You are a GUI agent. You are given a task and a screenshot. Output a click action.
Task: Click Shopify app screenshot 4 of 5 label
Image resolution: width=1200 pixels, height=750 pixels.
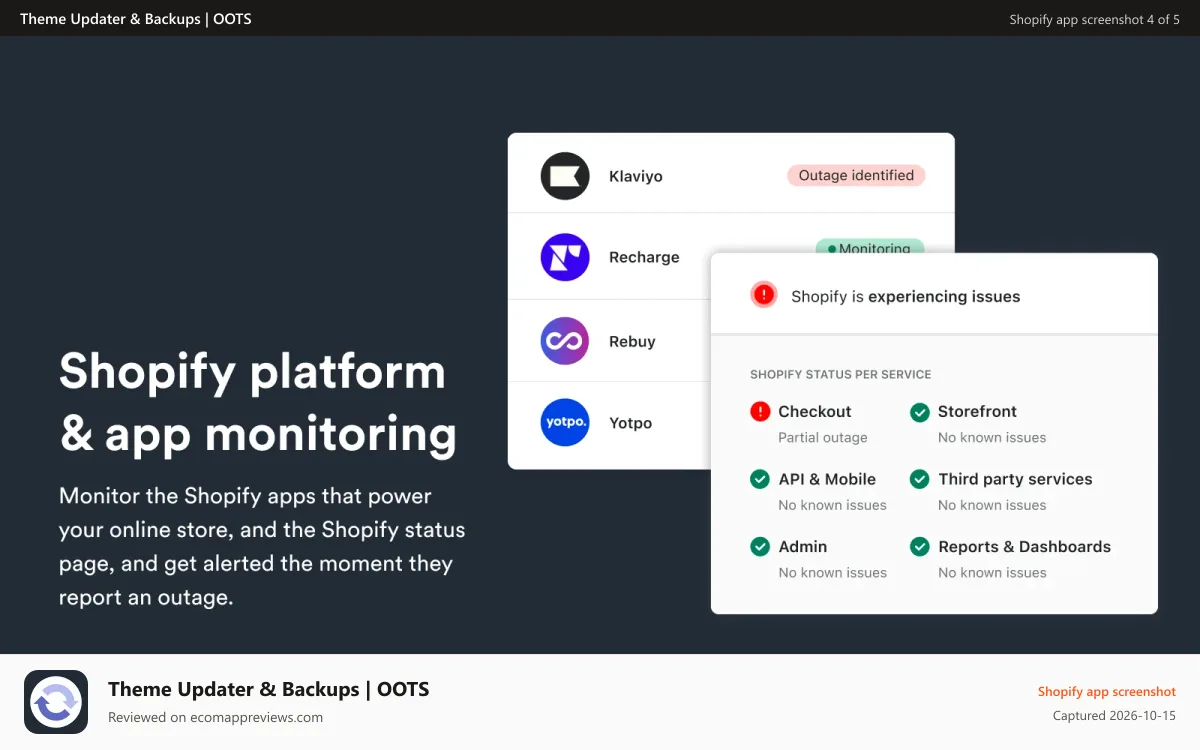(x=1095, y=19)
